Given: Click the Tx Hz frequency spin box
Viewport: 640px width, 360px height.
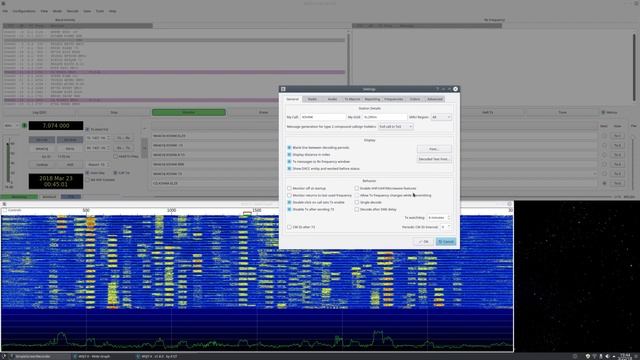Looking at the screenshot, I should tap(97, 138).
